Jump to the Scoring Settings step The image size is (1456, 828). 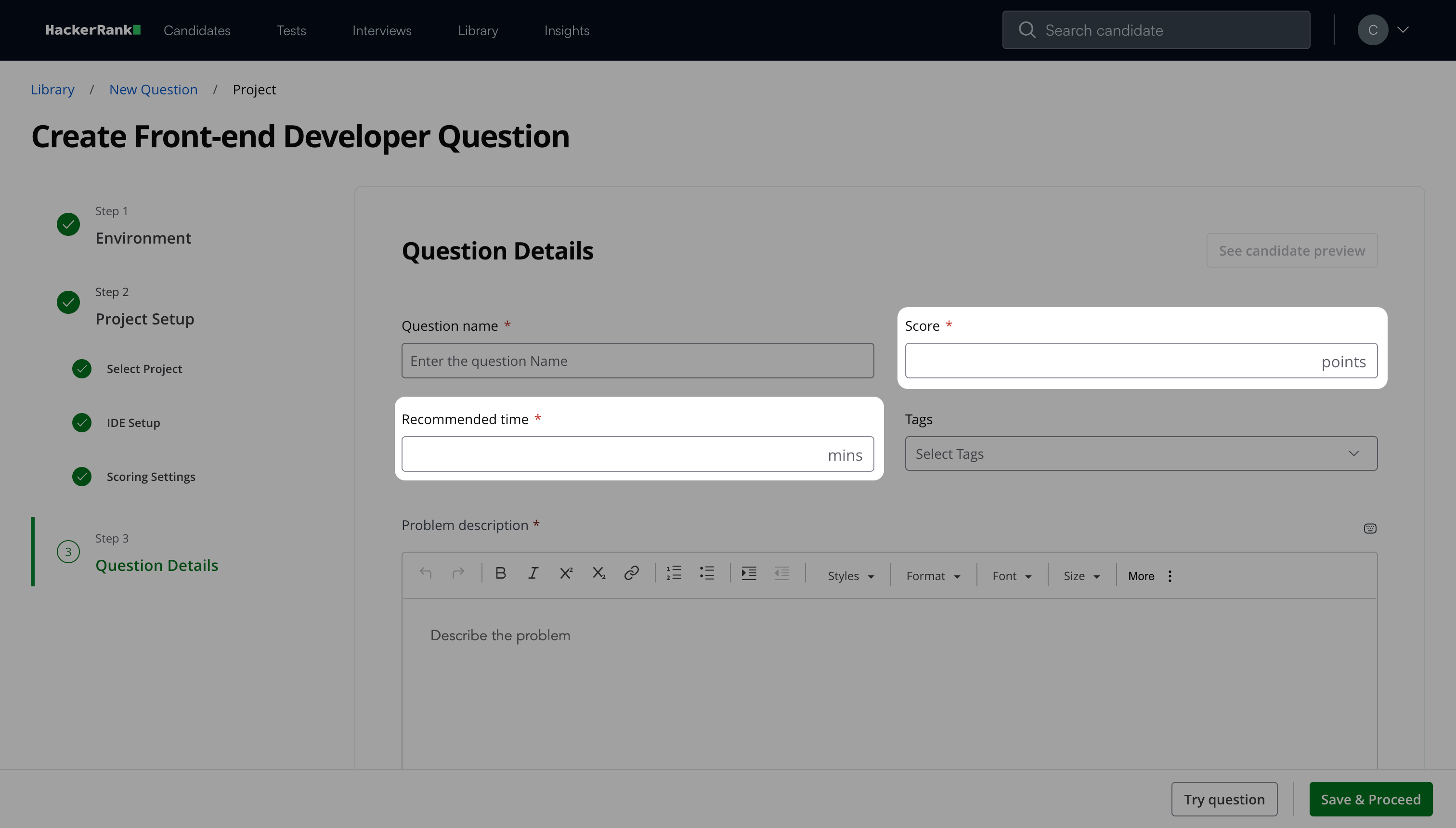[x=151, y=477]
